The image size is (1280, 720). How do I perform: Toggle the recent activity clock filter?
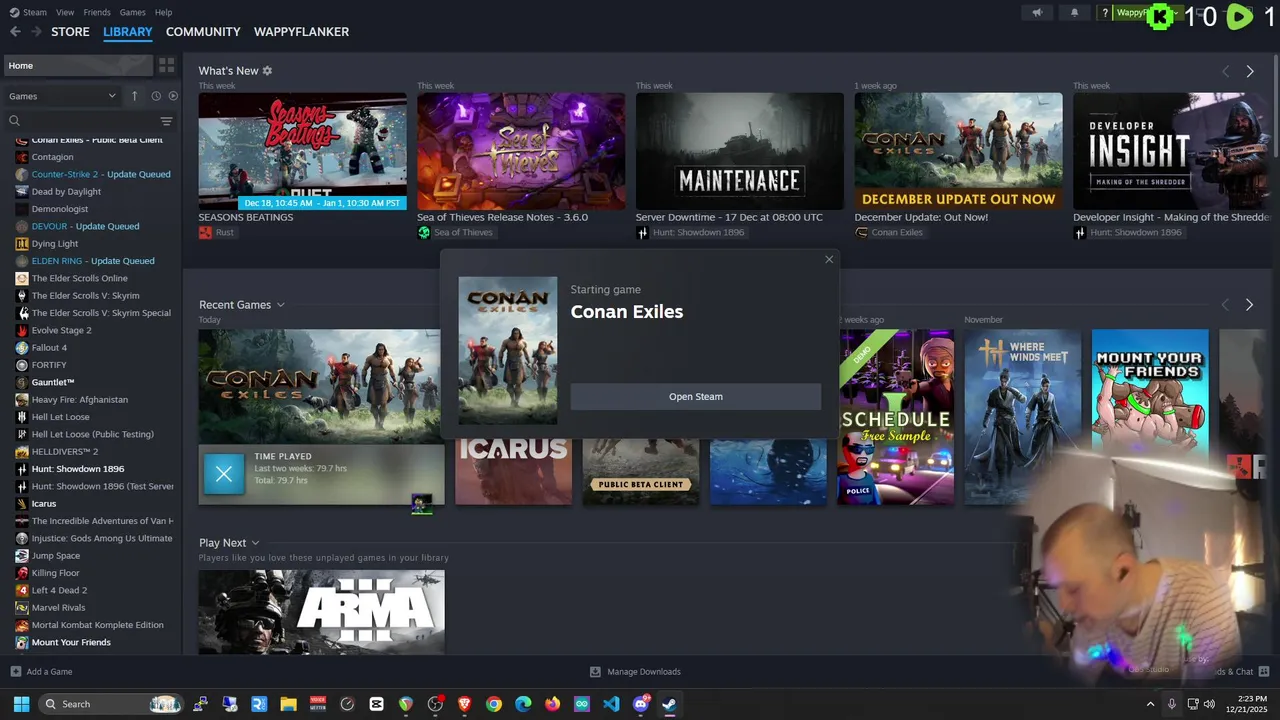[156, 96]
